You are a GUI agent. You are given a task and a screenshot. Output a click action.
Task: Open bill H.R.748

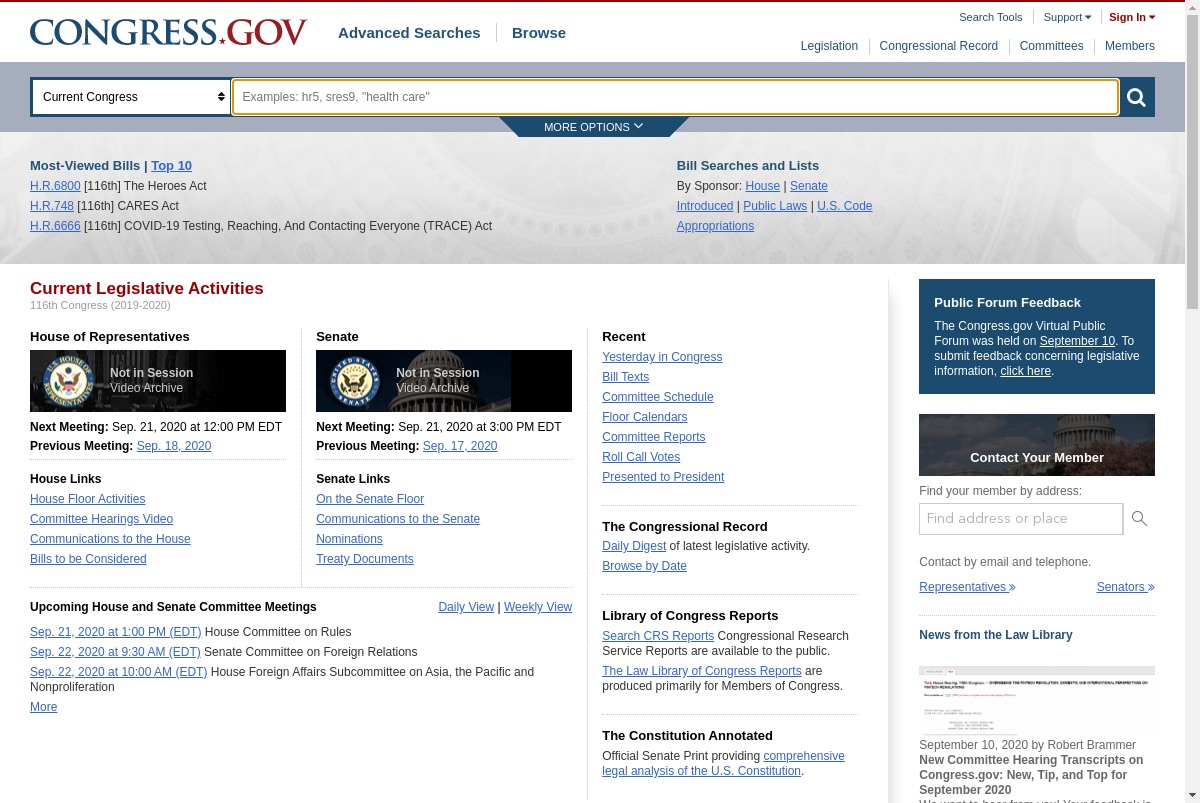52,206
